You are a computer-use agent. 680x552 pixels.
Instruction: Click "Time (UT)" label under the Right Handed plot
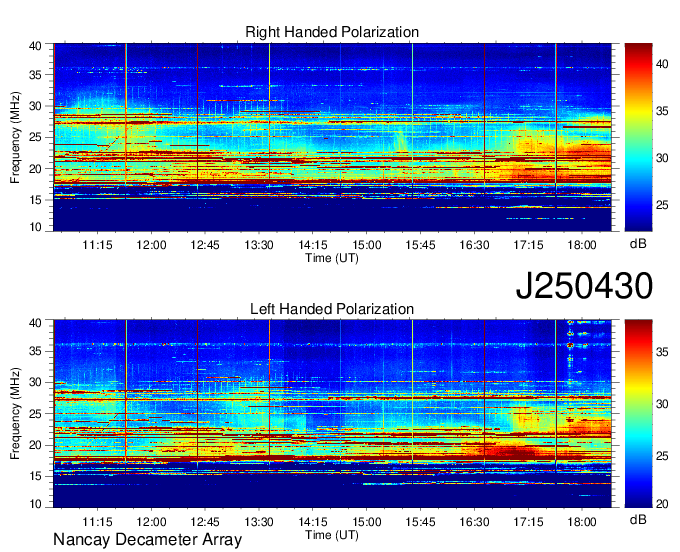point(332,258)
